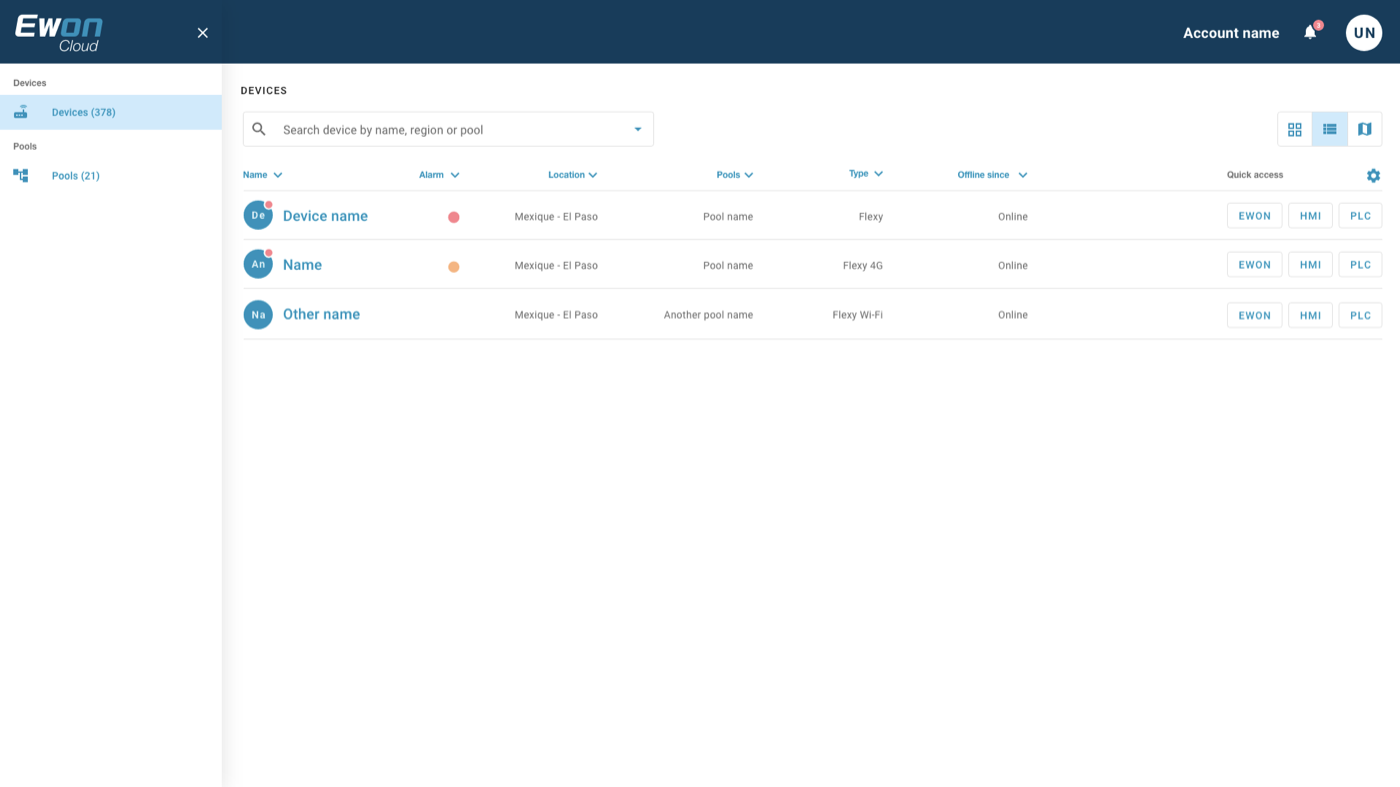Click PLC button in Other name row
The height and width of the screenshot is (787, 1400).
click(1360, 315)
